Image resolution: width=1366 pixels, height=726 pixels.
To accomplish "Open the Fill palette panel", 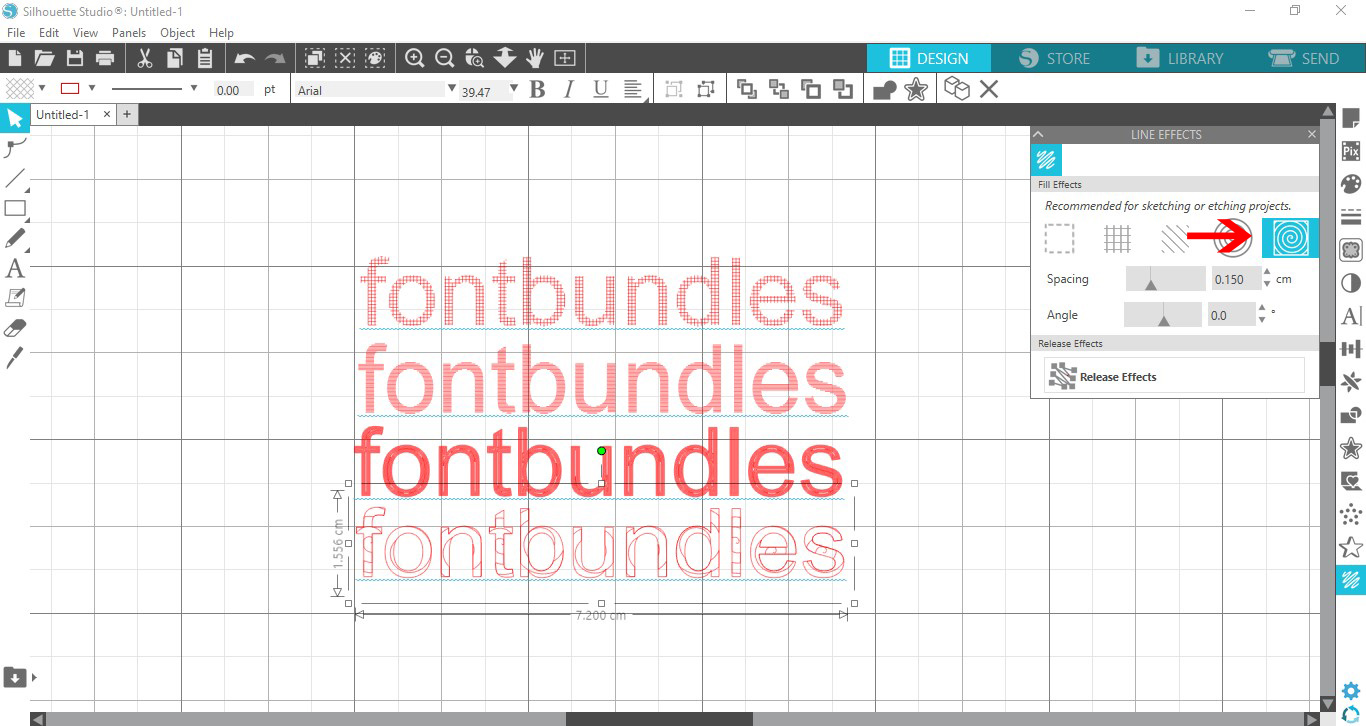I will coord(1351,184).
